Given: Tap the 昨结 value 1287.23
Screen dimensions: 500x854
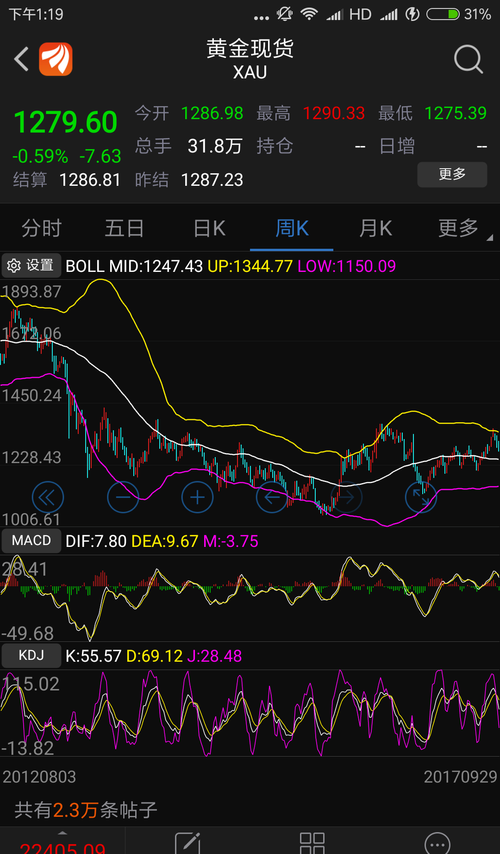Looking at the screenshot, I should point(212,180).
